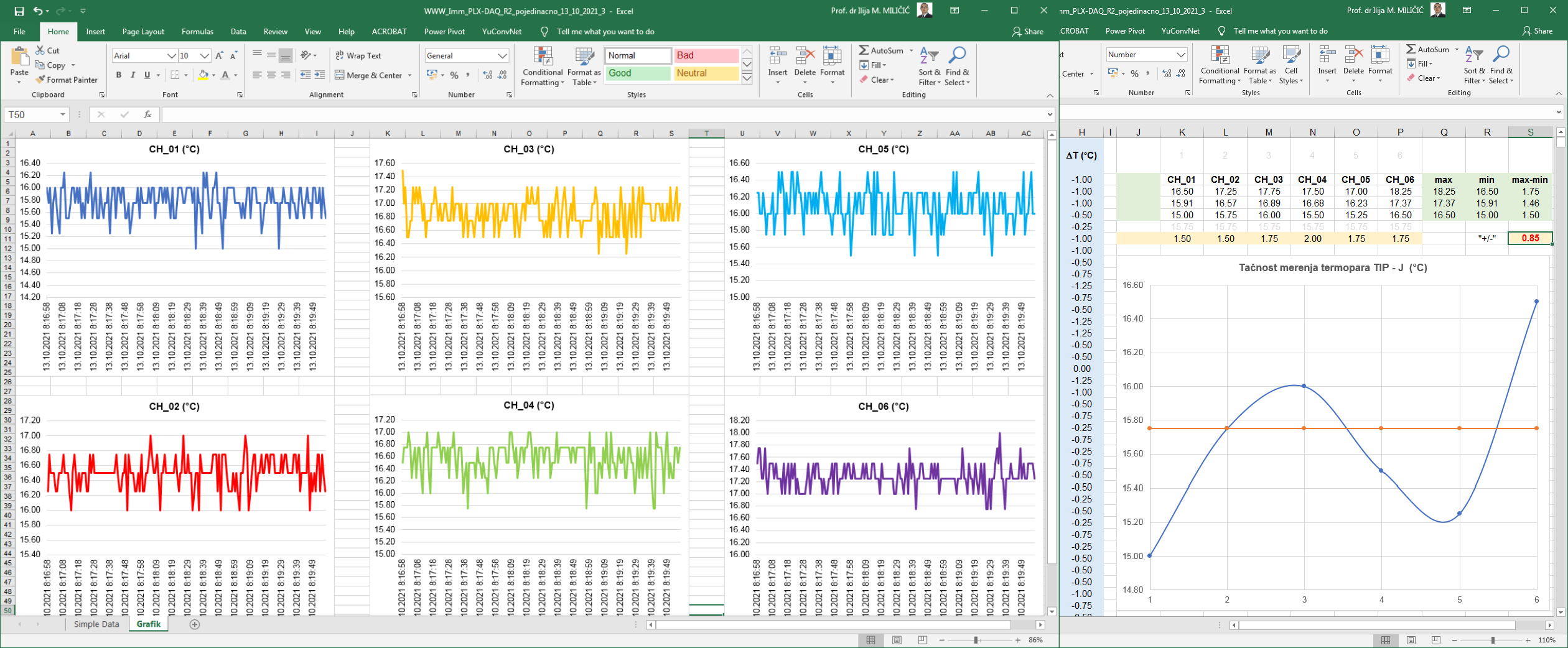
Task: Apply the Good cell style
Action: (637, 73)
